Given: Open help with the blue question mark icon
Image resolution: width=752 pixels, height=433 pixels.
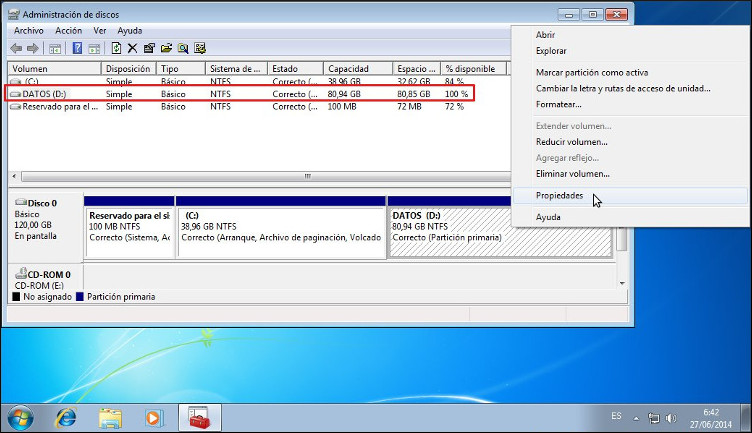Looking at the screenshot, I should click(x=77, y=48).
